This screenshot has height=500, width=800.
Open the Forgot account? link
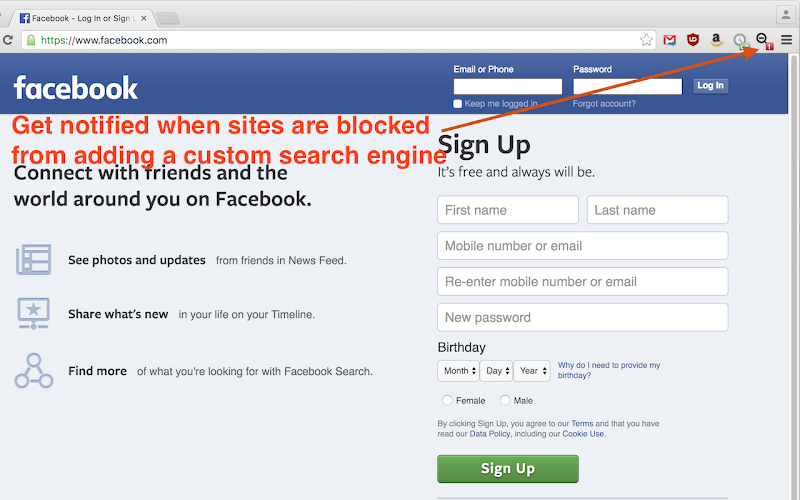pos(604,104)
